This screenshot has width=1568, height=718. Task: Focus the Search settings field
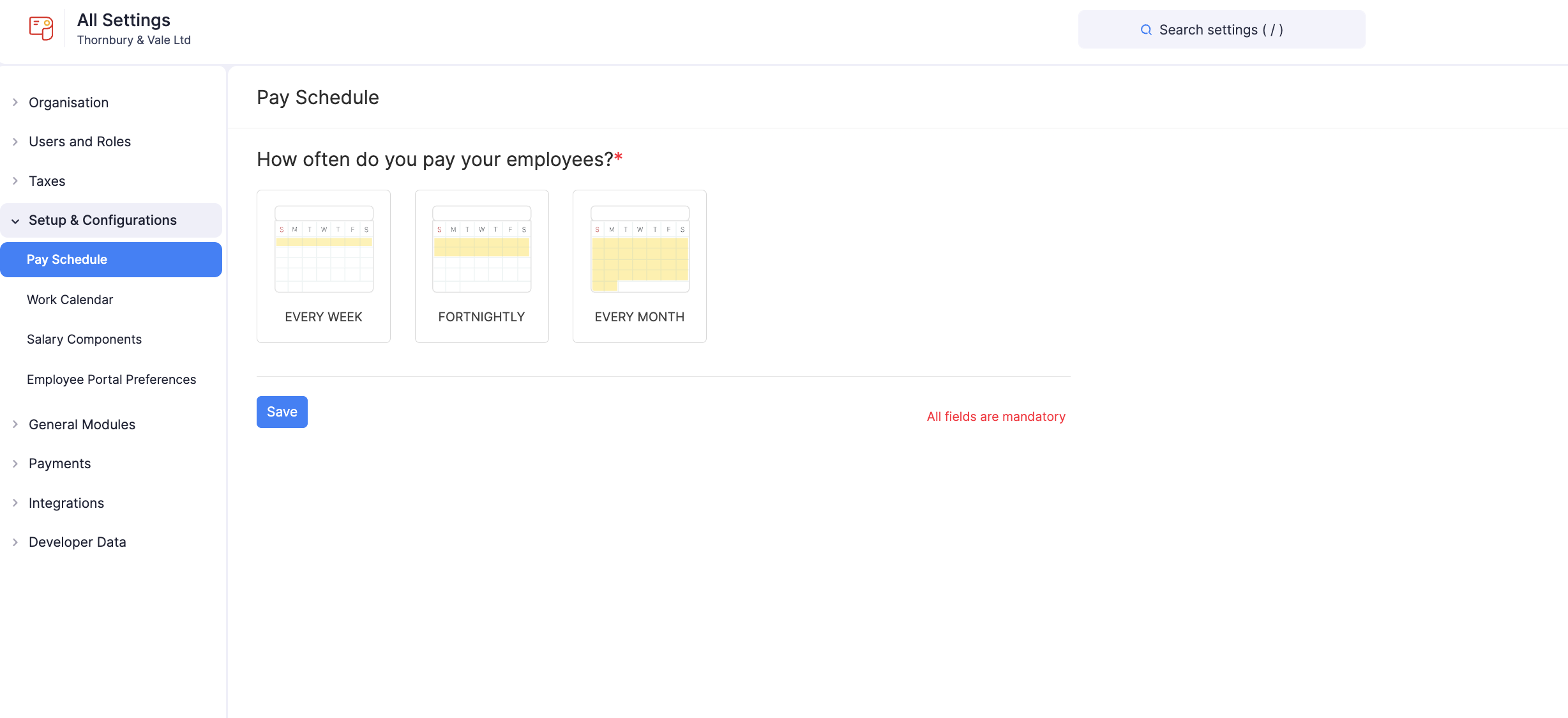(x=1222, y=29)
